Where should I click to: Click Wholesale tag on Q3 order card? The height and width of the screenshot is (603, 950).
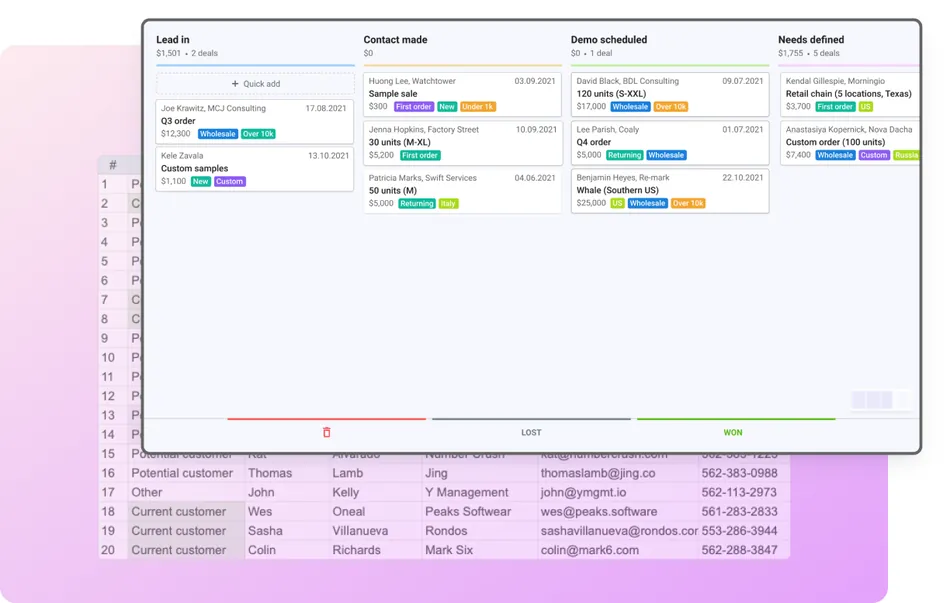tap(218, 134)
